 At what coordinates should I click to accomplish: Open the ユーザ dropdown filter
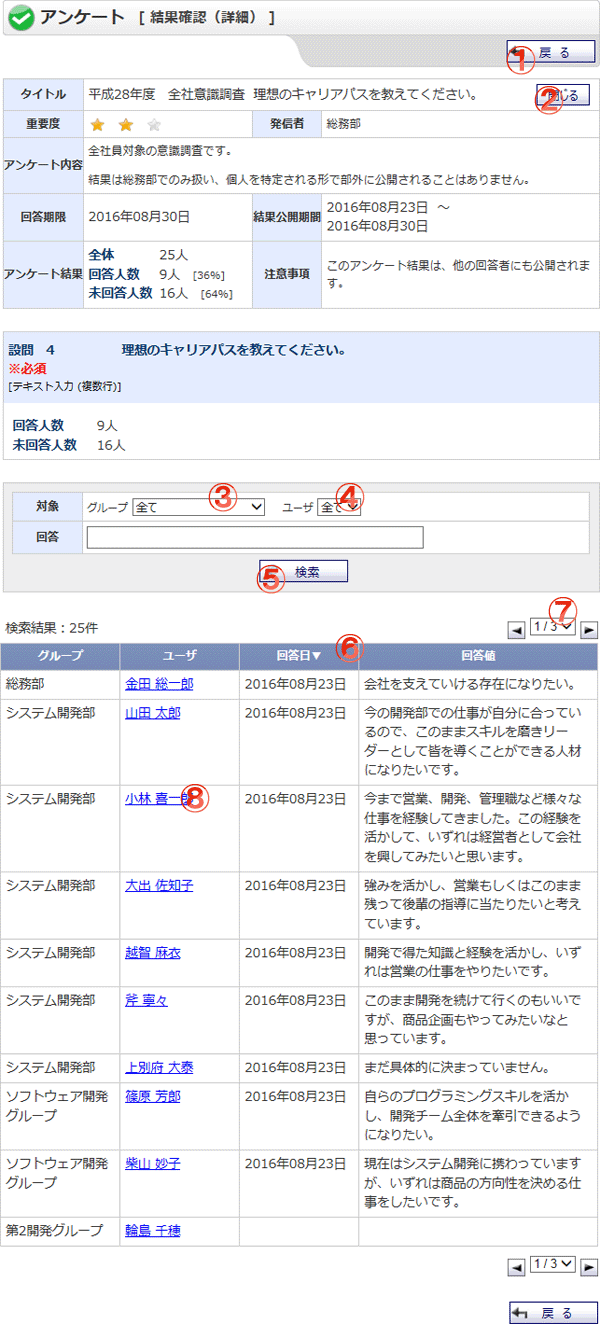point(339,507)
